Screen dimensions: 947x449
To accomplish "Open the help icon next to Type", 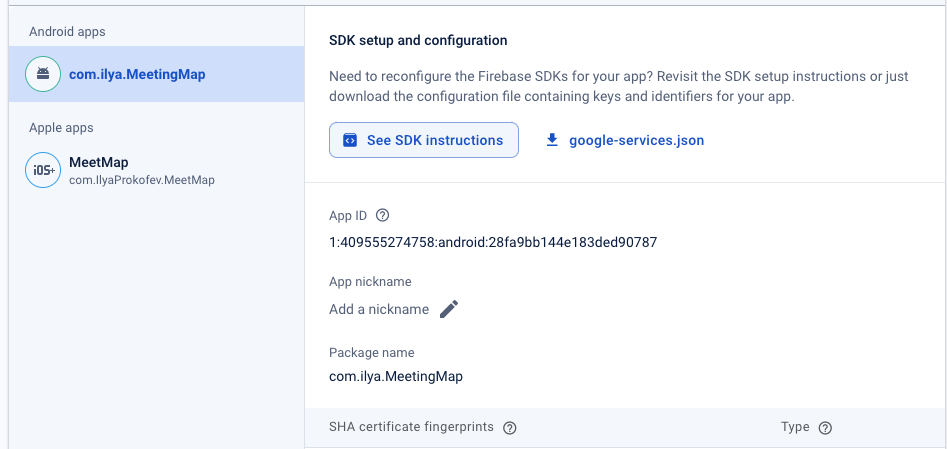I will click(825, 428).
